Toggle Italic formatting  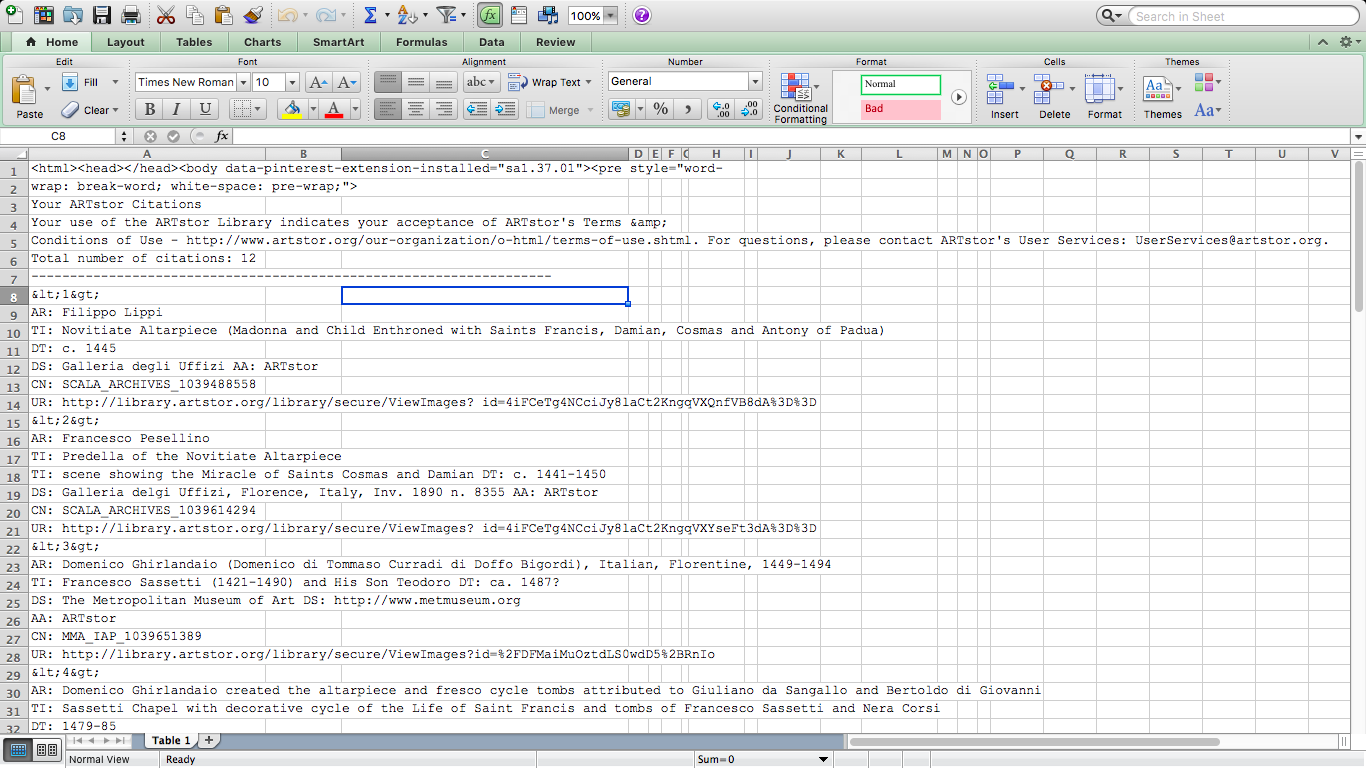(177, 109)
